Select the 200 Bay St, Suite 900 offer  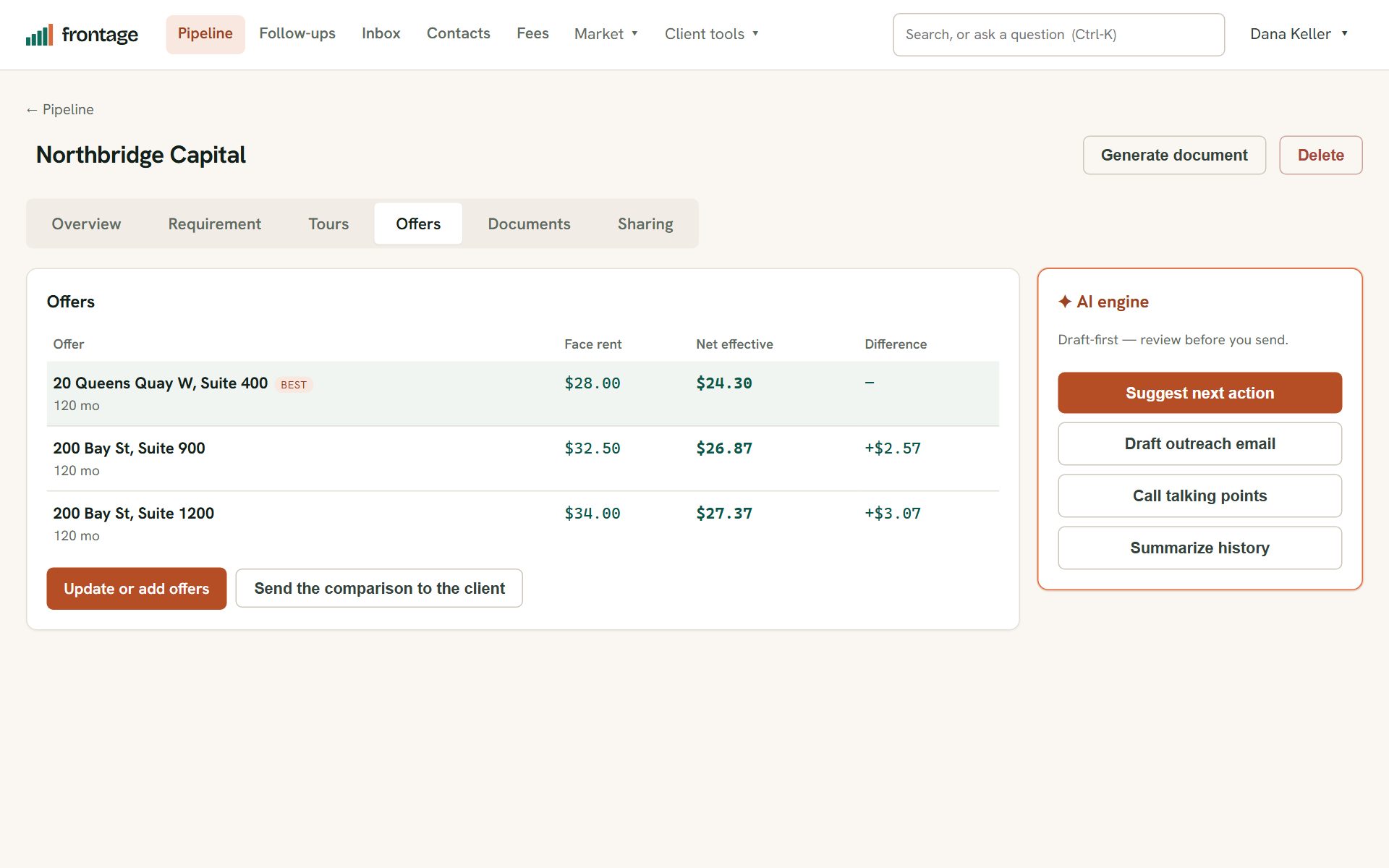523,459
